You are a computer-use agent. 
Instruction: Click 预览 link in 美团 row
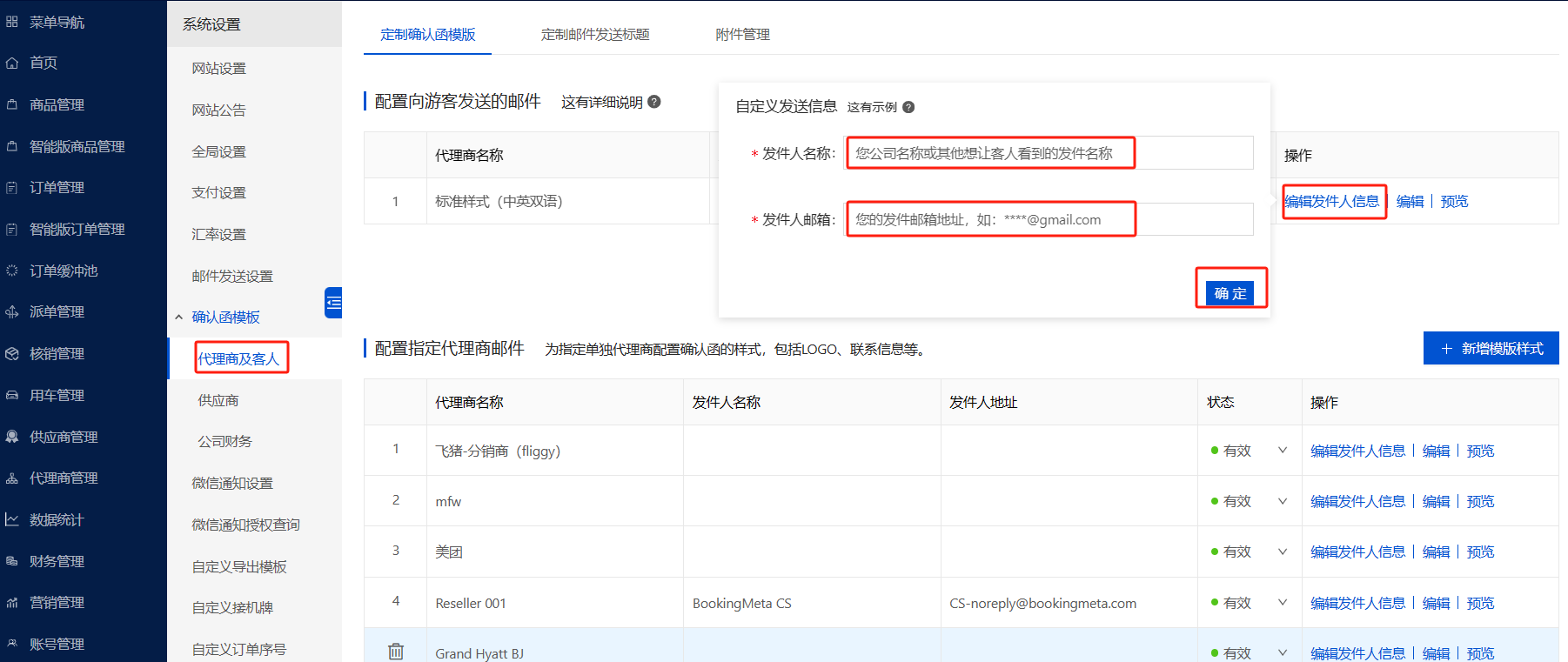click(1480, 552)
